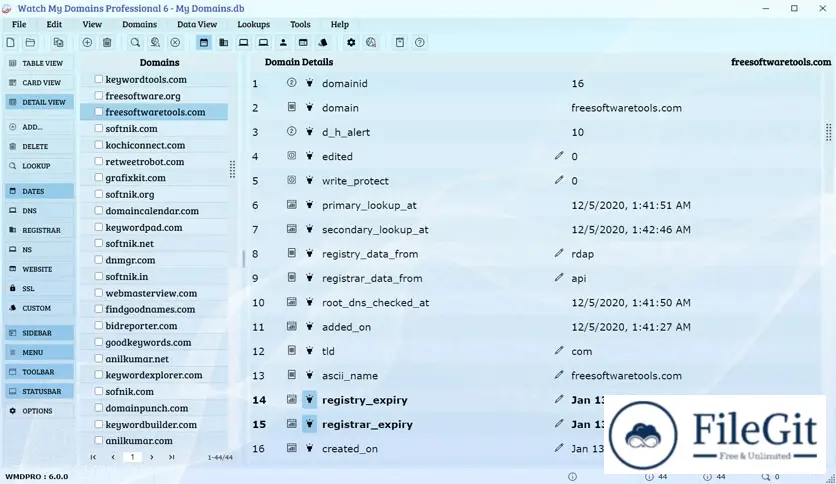Jump to the last page of domains
The image size is (836, 484).
[x=171, y=457]
